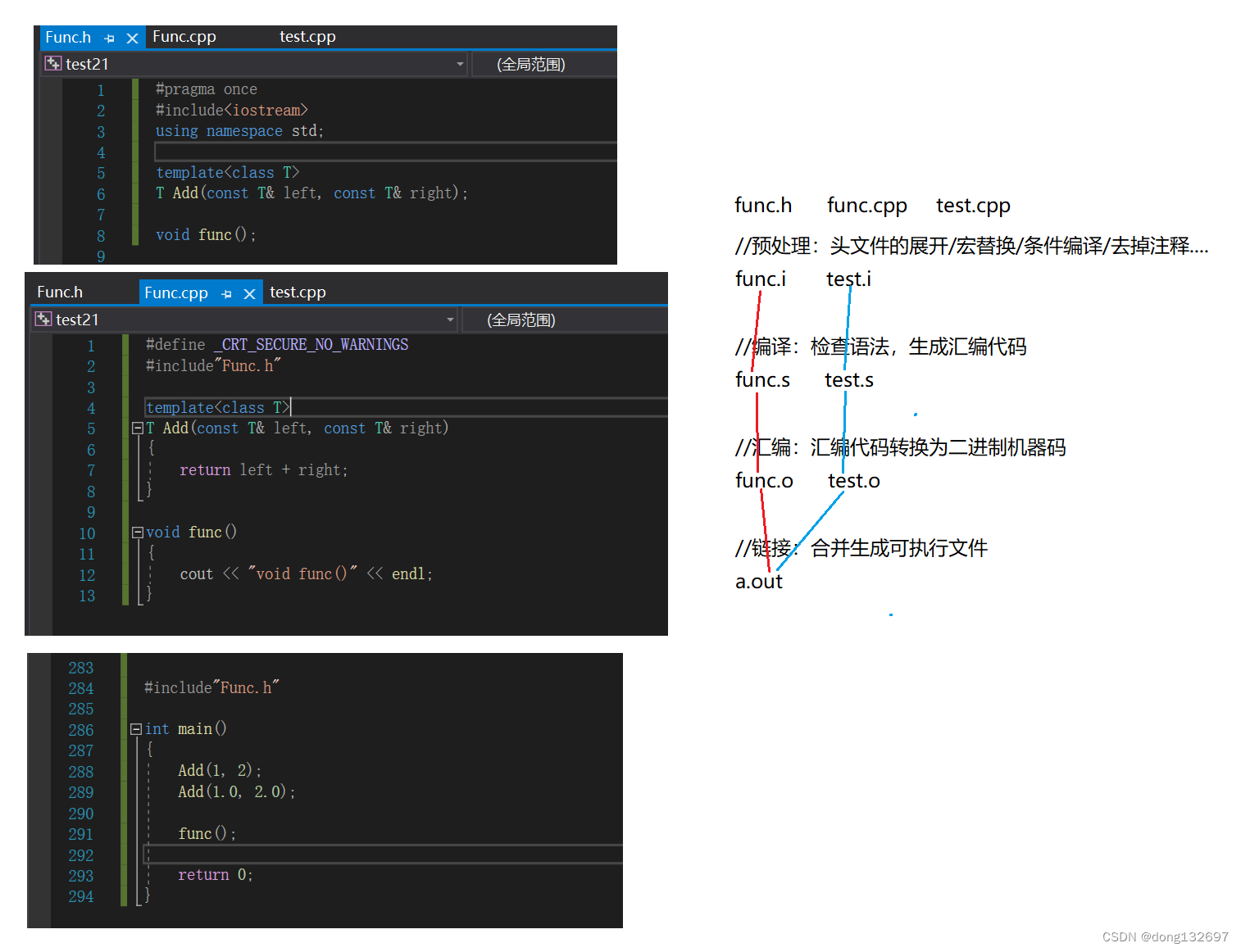Expand test21 project dropdown in top editor
The height and width of the screenshot is (952, 1241).
[460, 64]
